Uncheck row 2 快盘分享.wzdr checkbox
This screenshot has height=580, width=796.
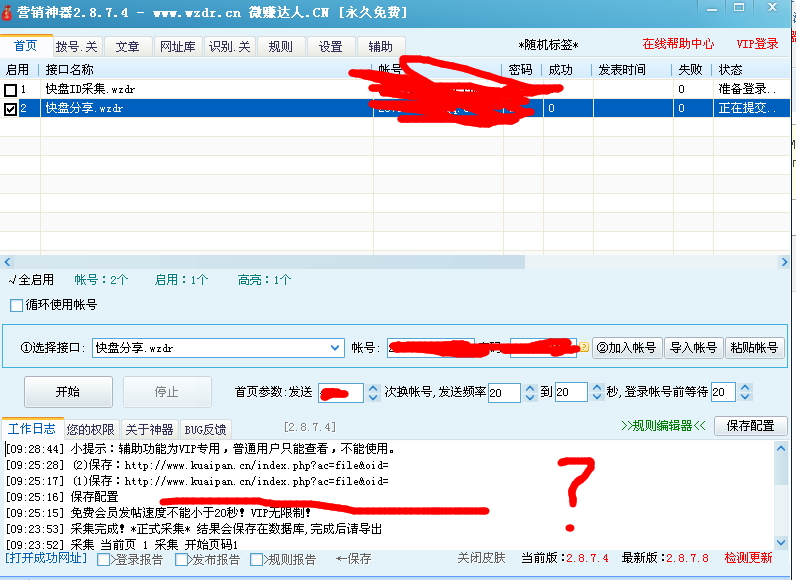point(11,109)
